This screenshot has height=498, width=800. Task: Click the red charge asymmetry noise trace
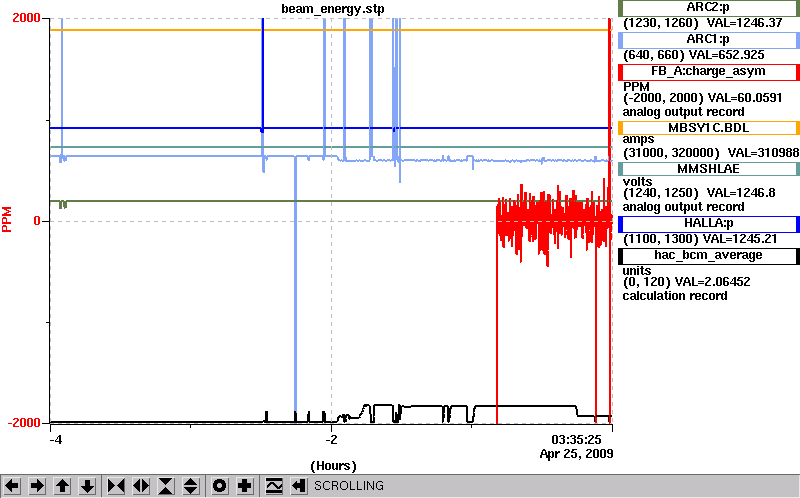click(x=554, y=222)
